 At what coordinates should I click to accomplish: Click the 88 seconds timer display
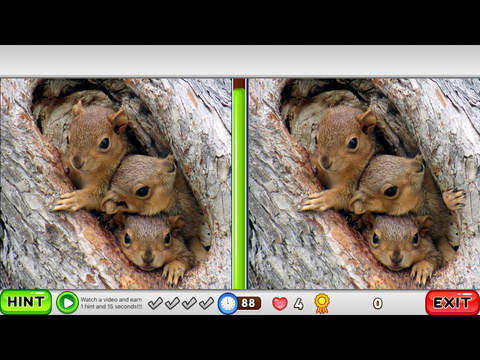248,303
